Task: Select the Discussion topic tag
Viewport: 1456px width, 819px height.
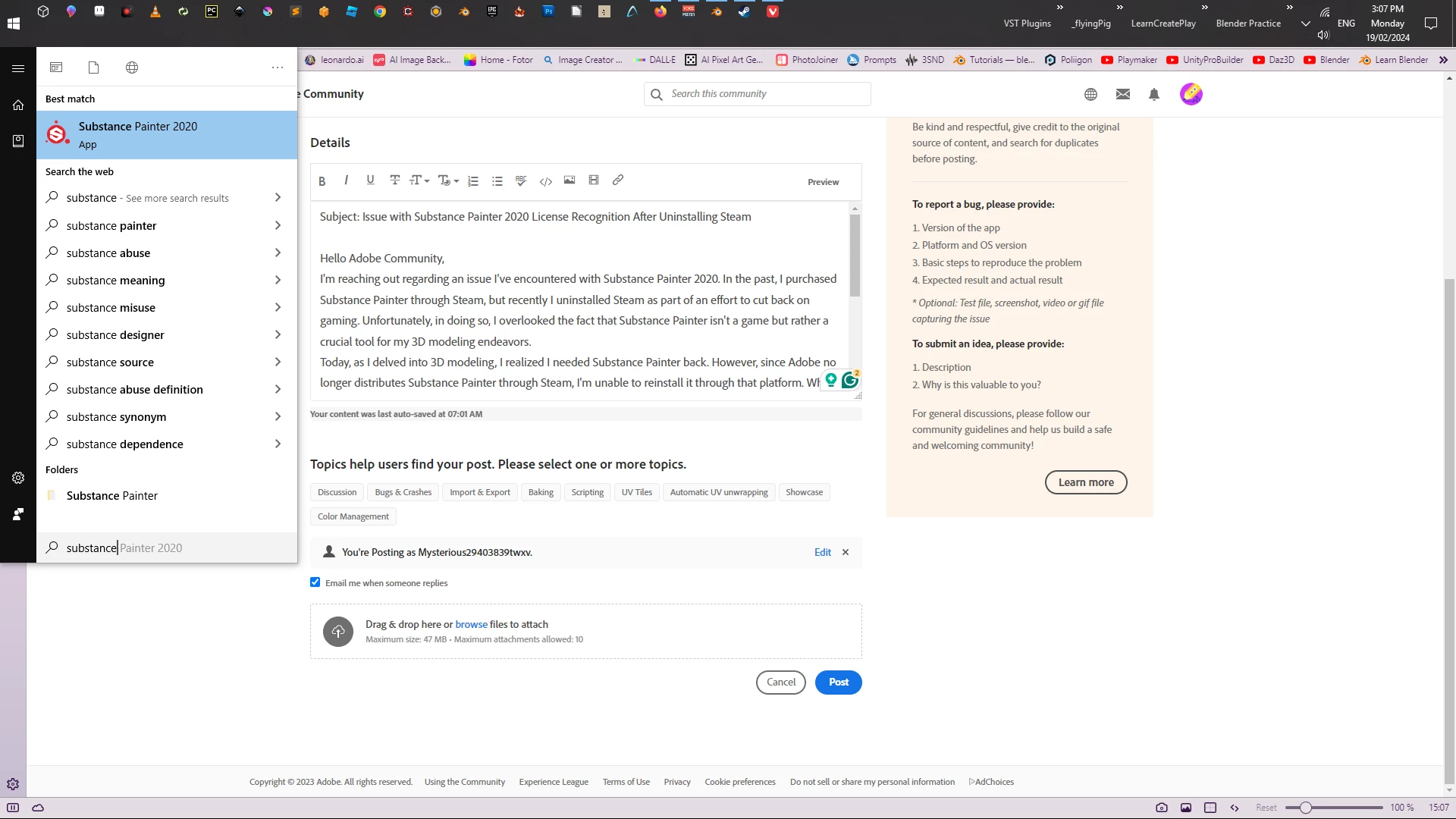Action: point(337,492)
